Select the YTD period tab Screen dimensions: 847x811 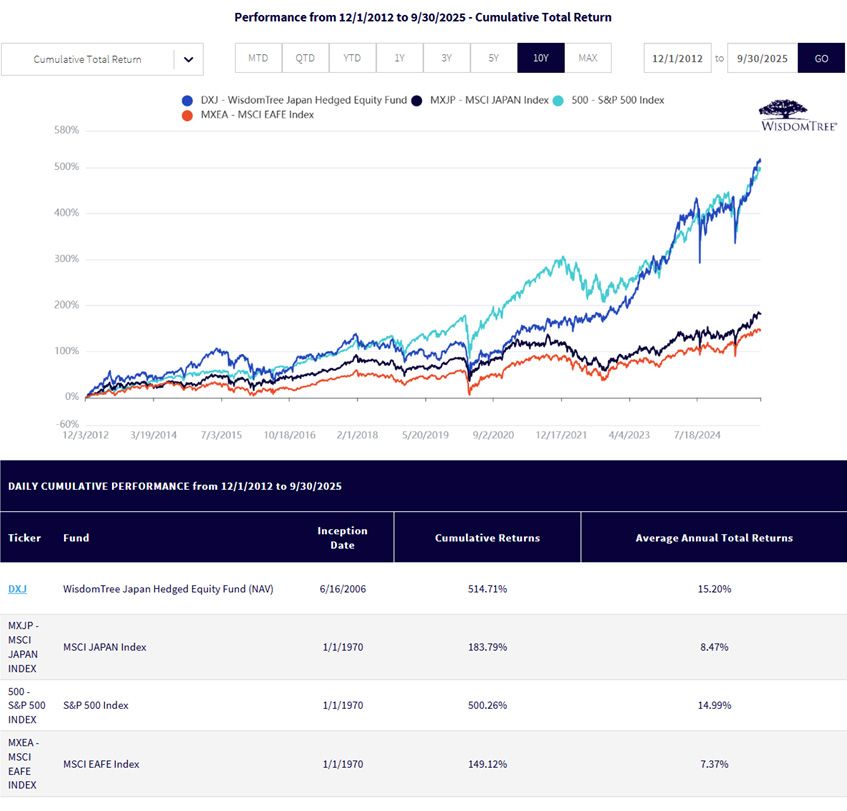tap(352, 58)
